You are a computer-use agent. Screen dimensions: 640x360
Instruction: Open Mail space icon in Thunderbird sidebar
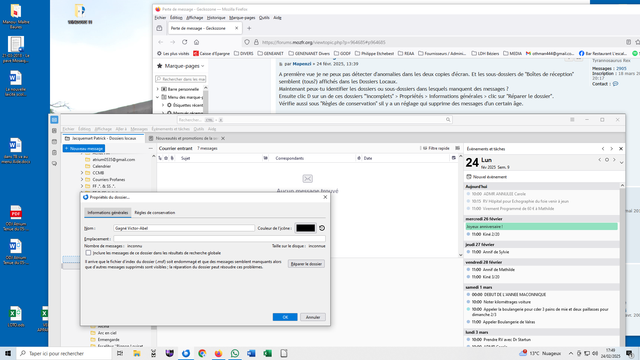point(54,120)
